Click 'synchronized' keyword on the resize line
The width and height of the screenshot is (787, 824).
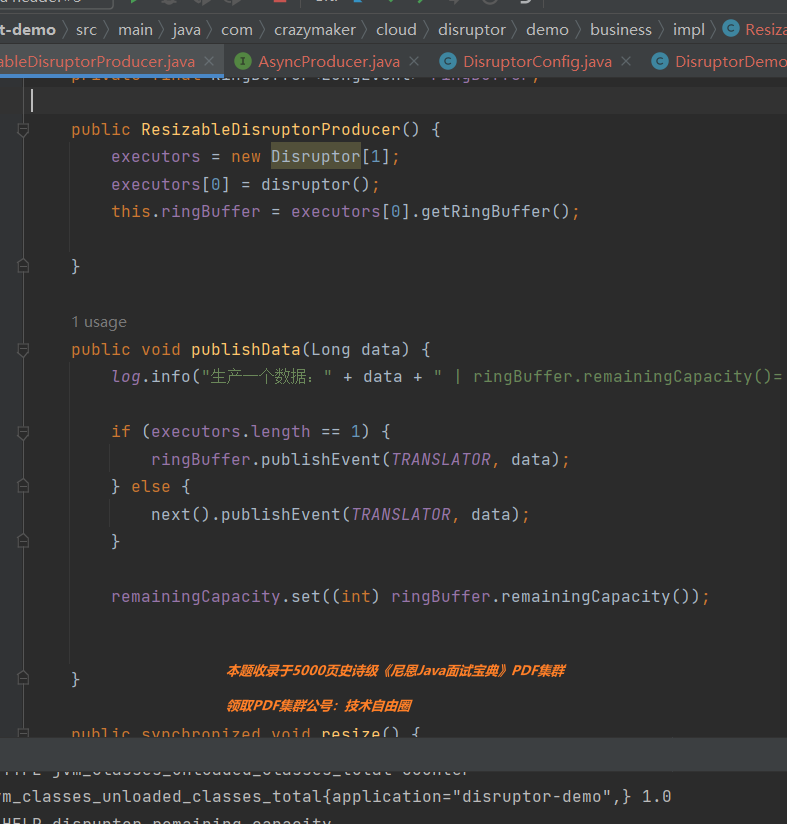(201, 732)
